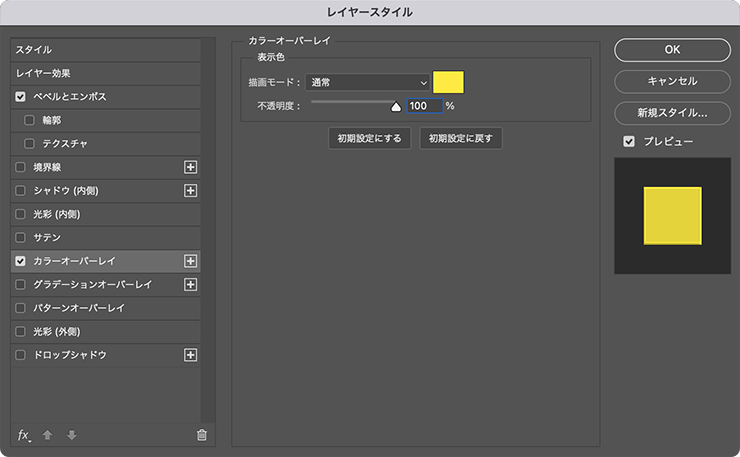
Task: Open the 描画モード dropdown
Action: (x=368, y=82)
